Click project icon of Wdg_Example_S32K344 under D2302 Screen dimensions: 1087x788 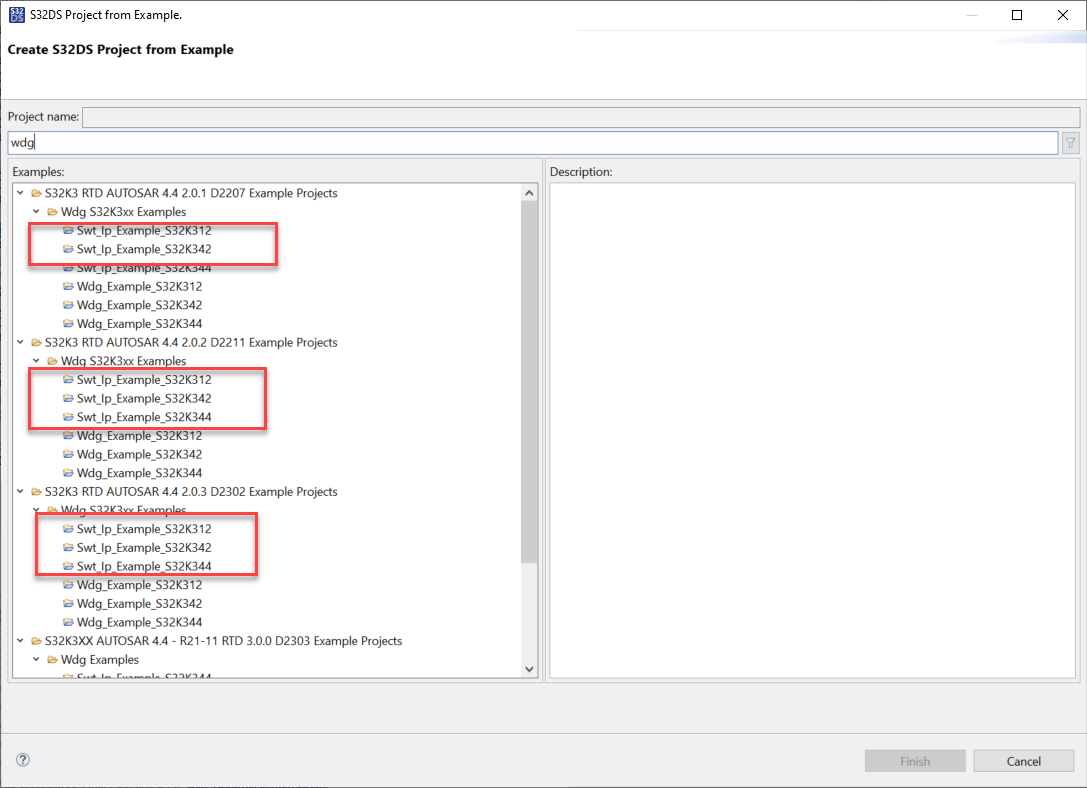68,622
